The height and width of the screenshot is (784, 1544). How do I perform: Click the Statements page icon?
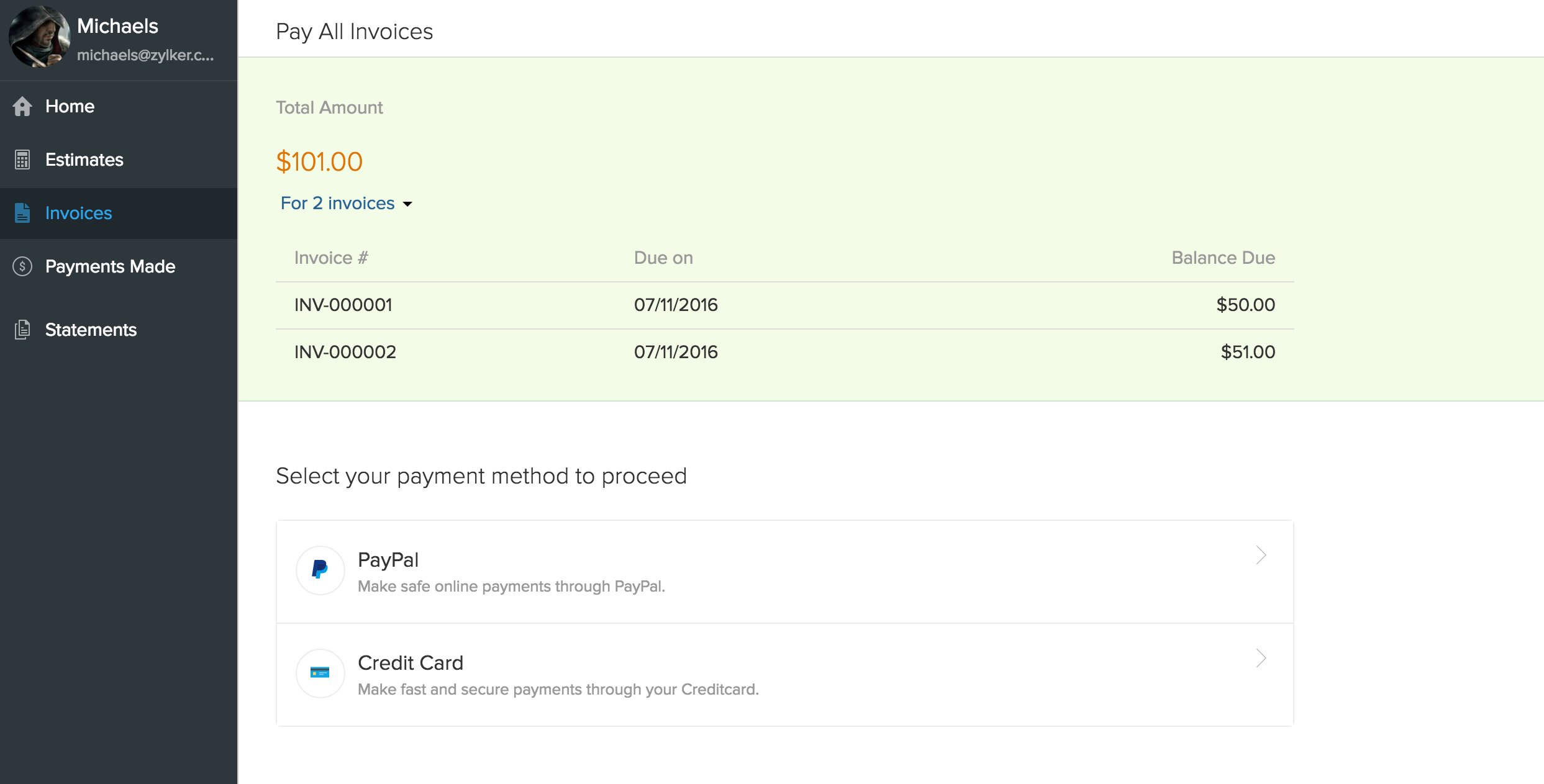coord(22,330)
